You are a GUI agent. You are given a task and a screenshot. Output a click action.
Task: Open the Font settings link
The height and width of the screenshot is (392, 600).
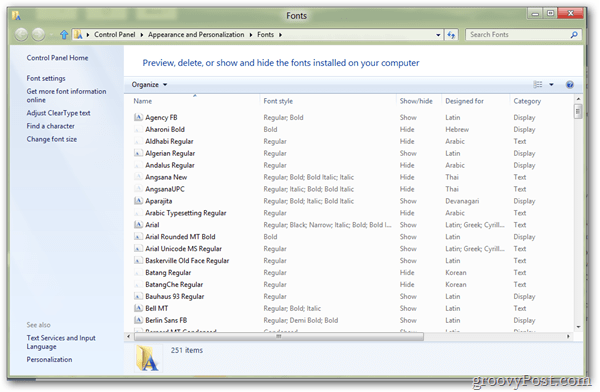pyautogui.click(x=46, y=78)
